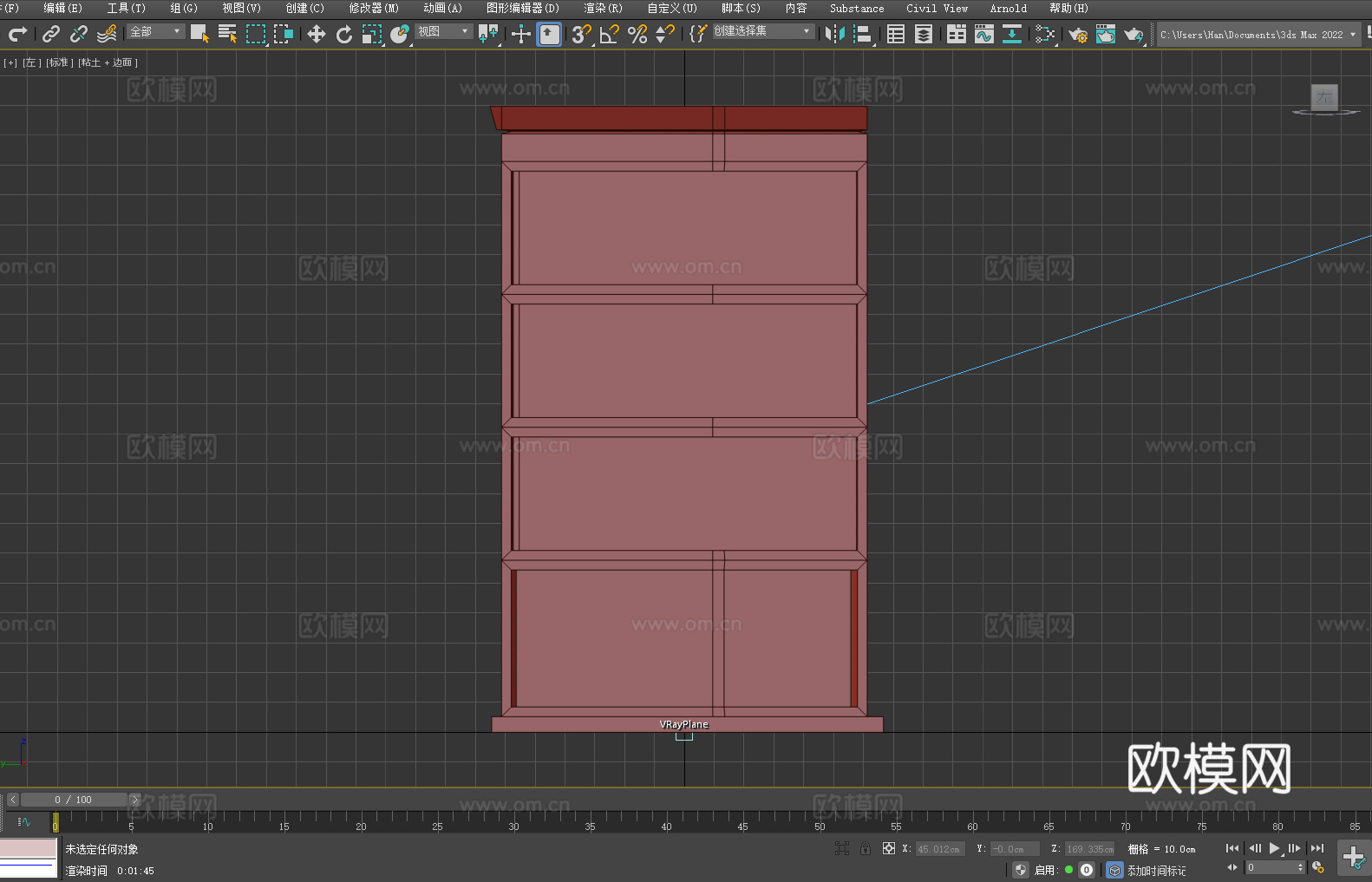Open the 编辑(E) menu
Viewport: 1372px width, 882px height.
point(62,8)
